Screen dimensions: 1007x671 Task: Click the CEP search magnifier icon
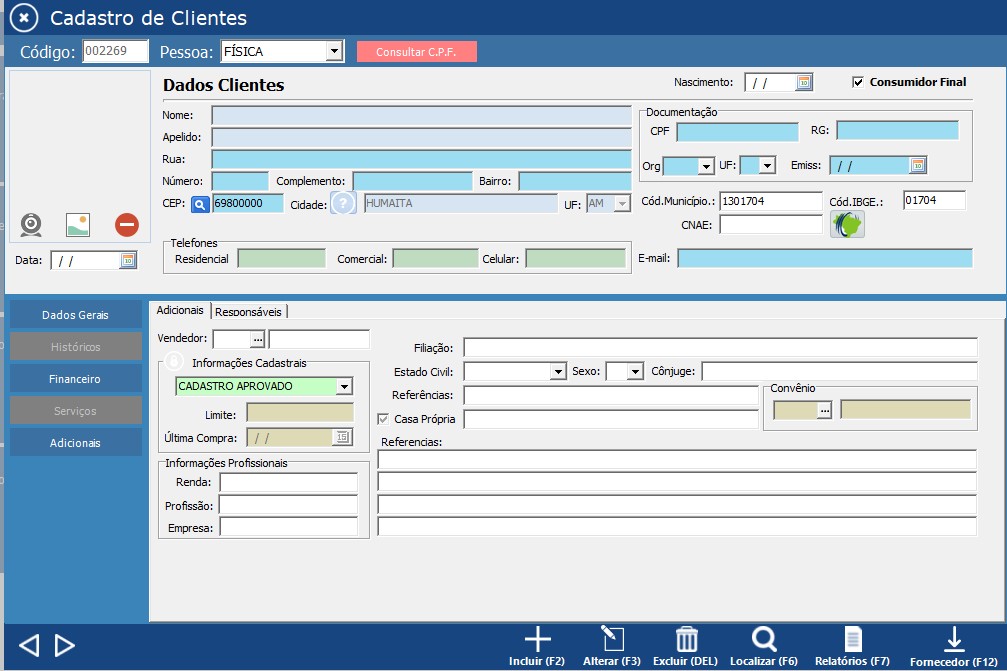coord(200,204)
